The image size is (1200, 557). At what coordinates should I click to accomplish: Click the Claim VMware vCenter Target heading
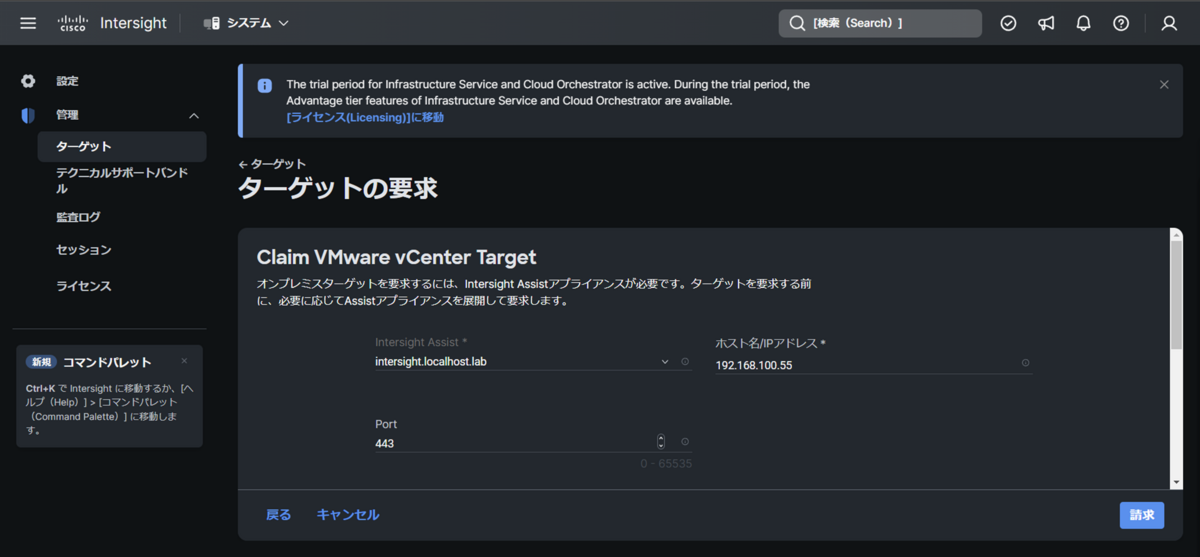[x=397, y=257]
